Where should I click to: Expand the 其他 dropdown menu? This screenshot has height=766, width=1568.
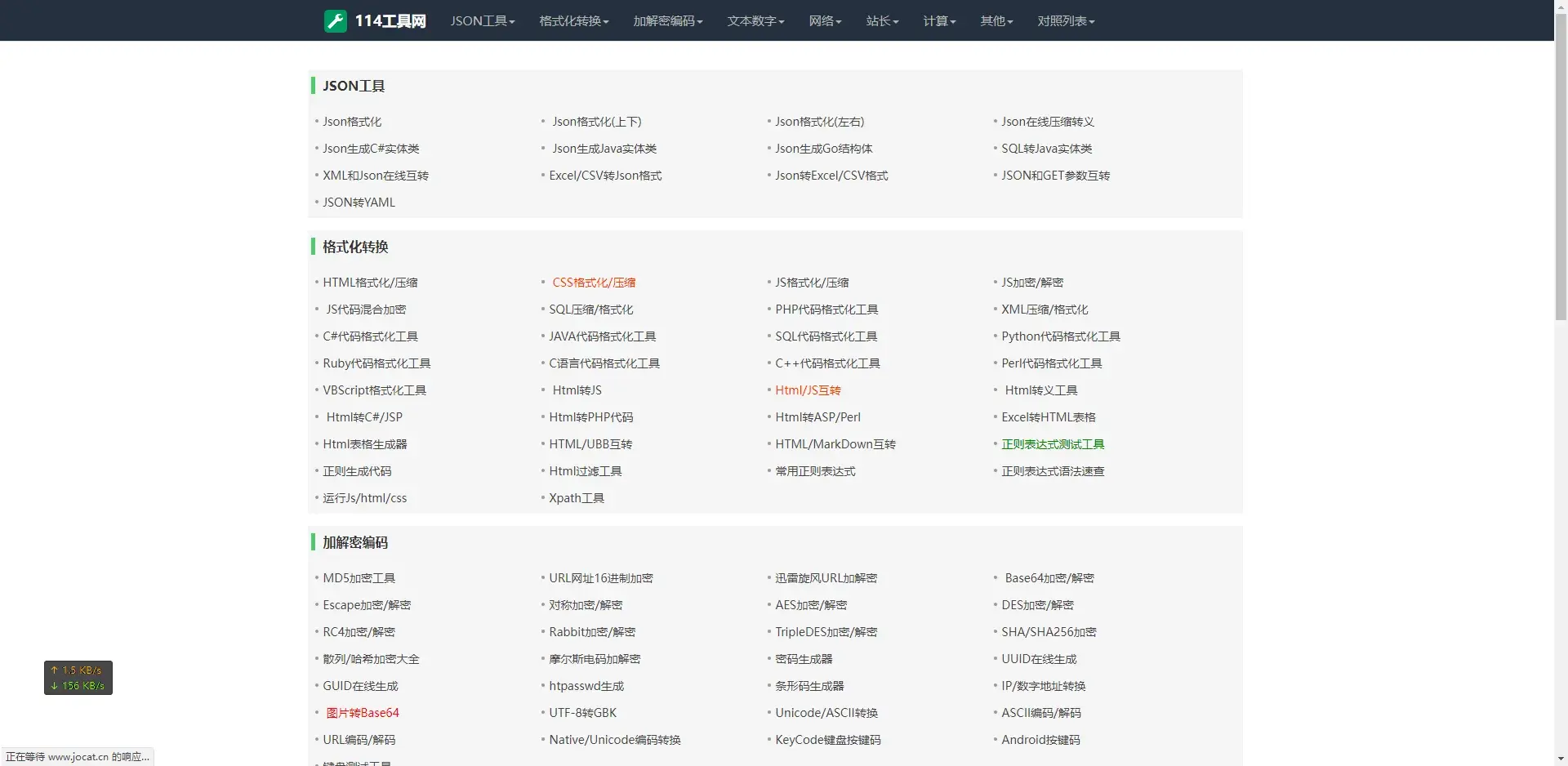997,21
